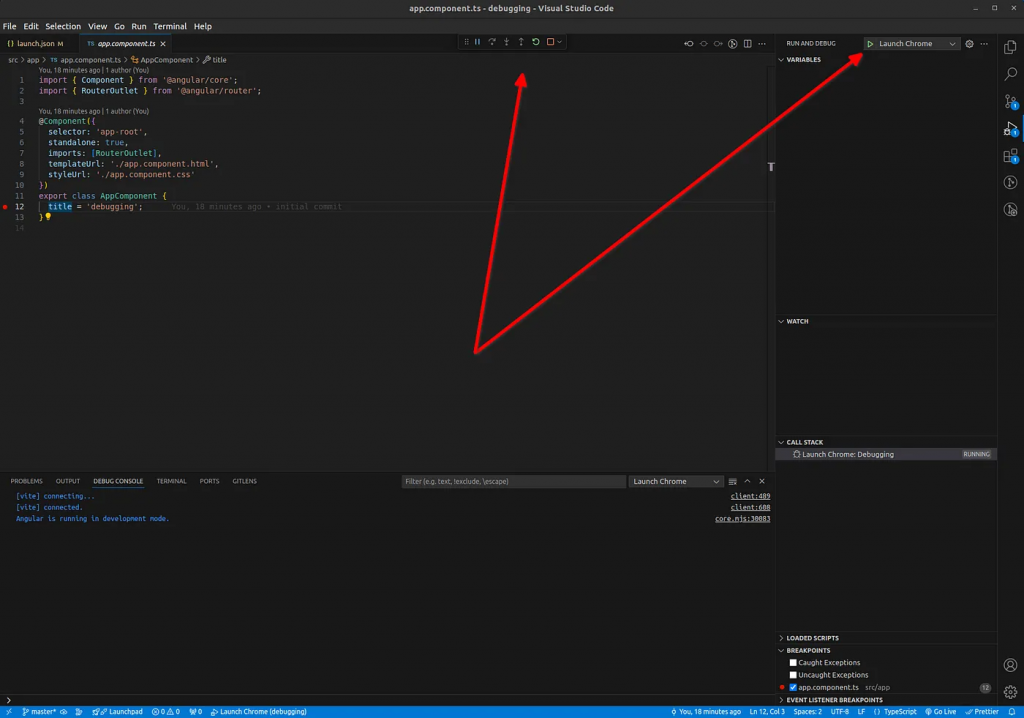Open the Terminal menu in menu bar
This screenshot has width=1024, height=718.
tap(169, 26)
